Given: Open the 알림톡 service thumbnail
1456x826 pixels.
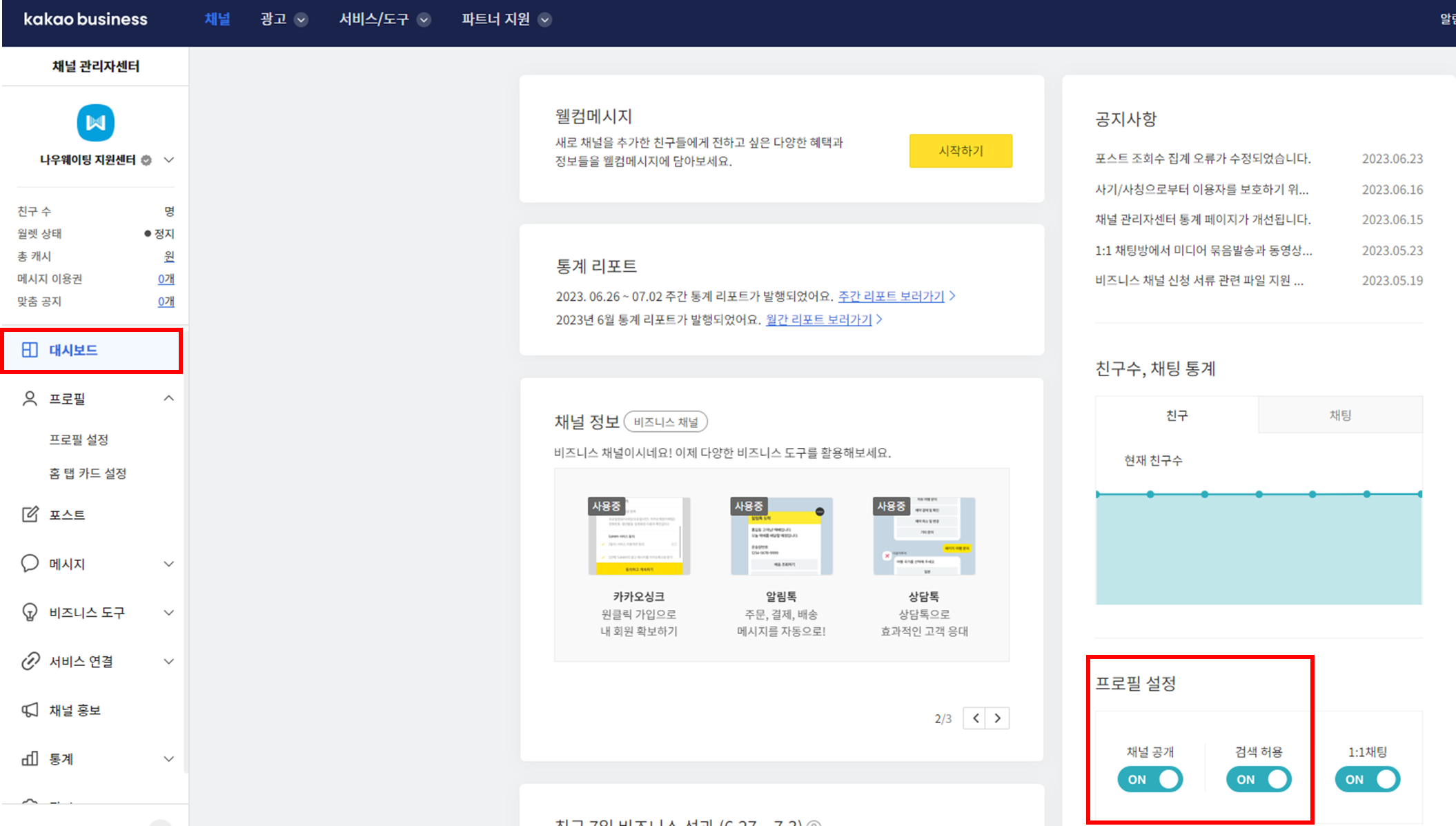Looking at the screenshot, I should coord(782,536).
